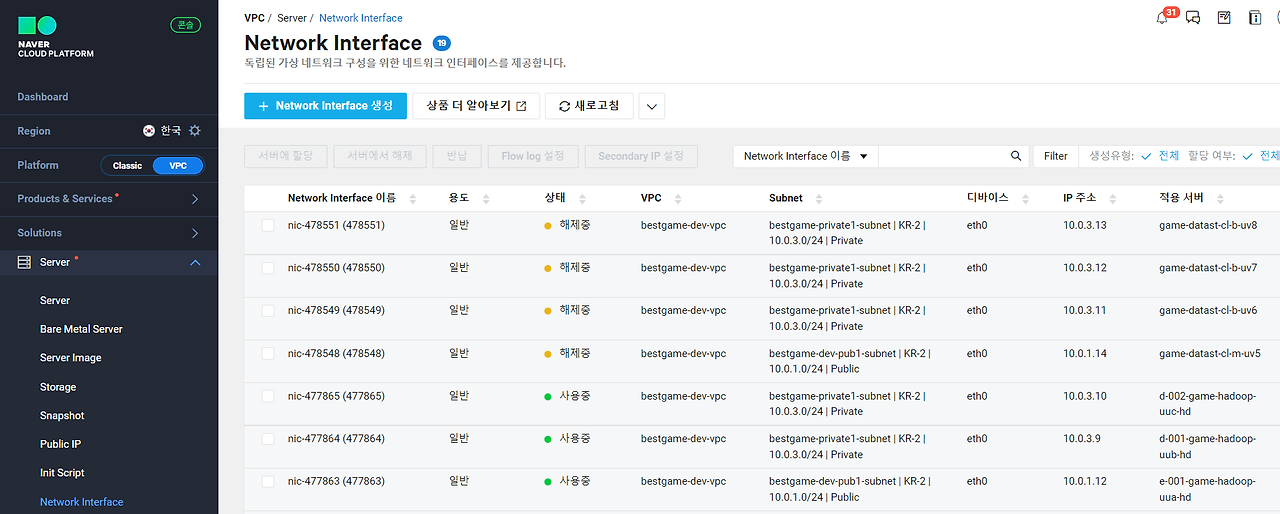Screen dimensions: 1280x514
Task: Sort by Network Interface name column
Action: point(412,199)
